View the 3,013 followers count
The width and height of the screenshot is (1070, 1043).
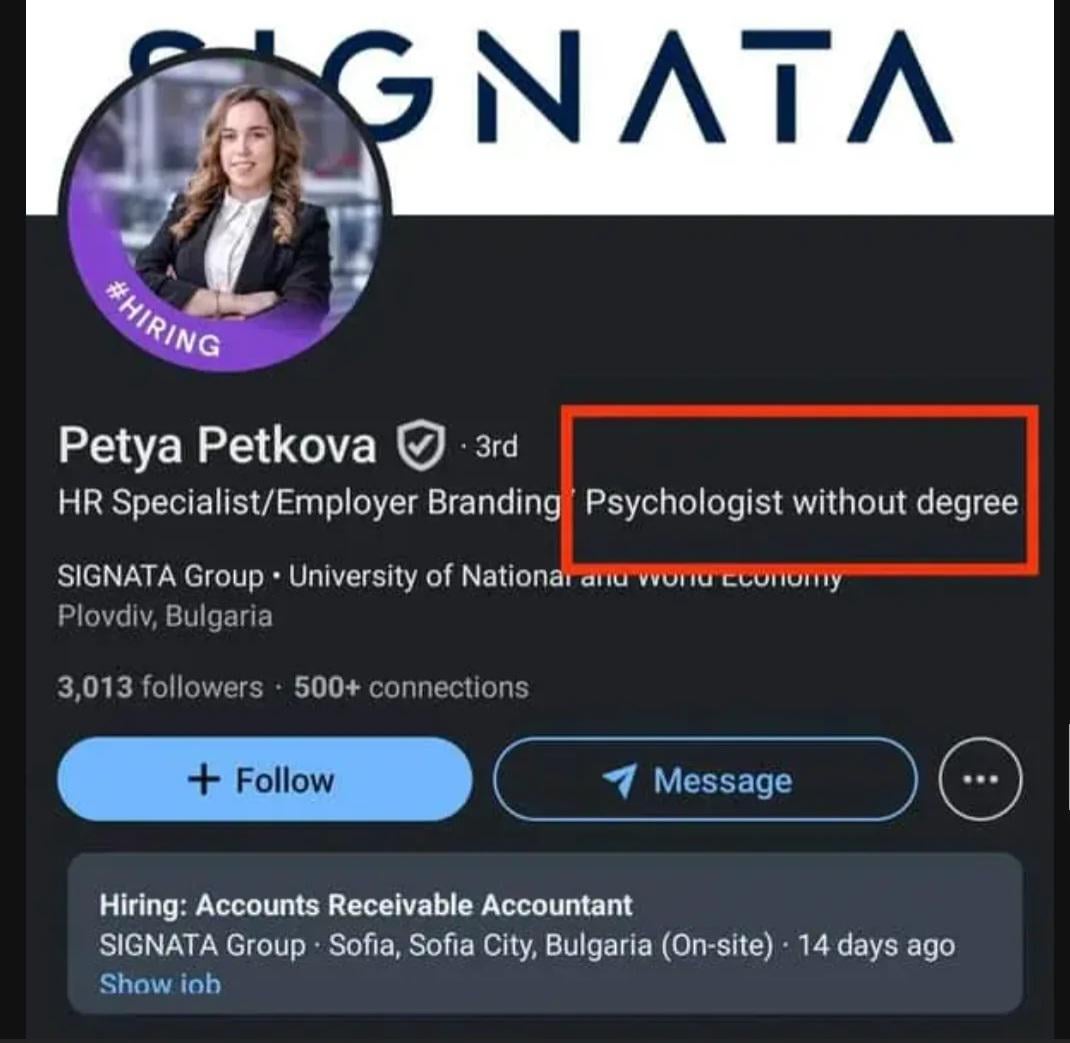[x=160, y=688]
